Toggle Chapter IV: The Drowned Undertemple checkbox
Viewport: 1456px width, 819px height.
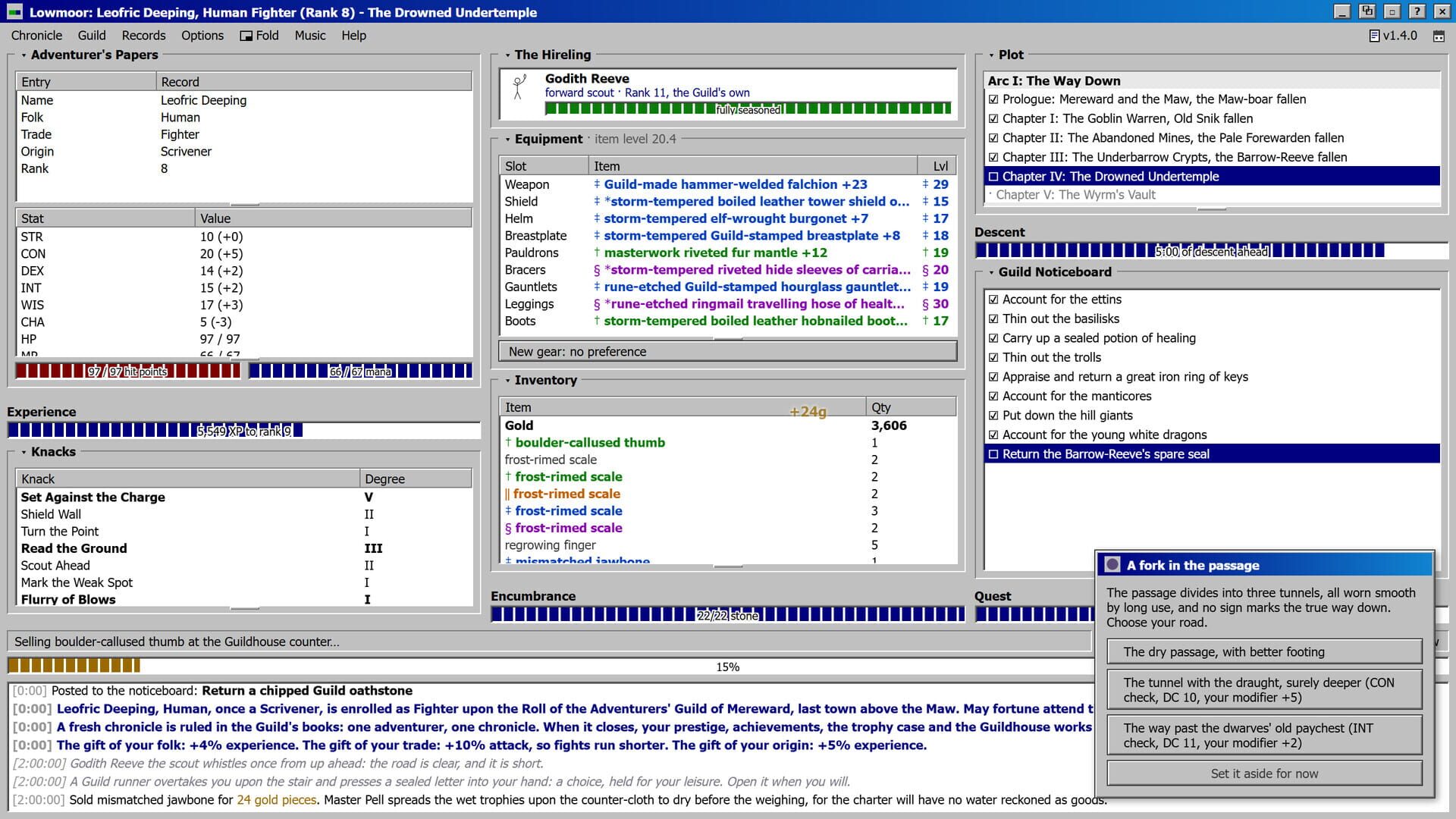pos(993,177)
